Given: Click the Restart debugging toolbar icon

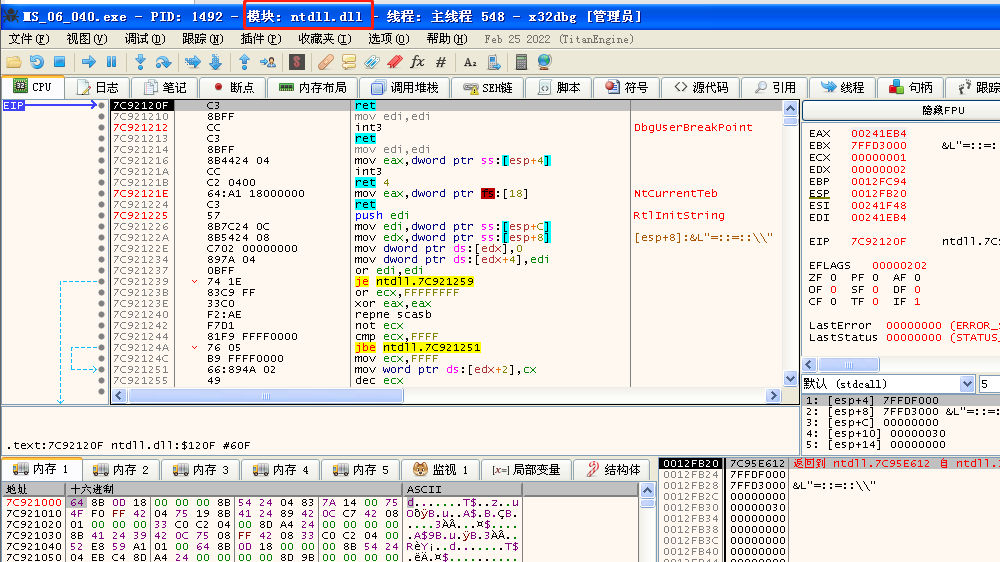Looking at the screenshot, I should (x=37, y=62).
